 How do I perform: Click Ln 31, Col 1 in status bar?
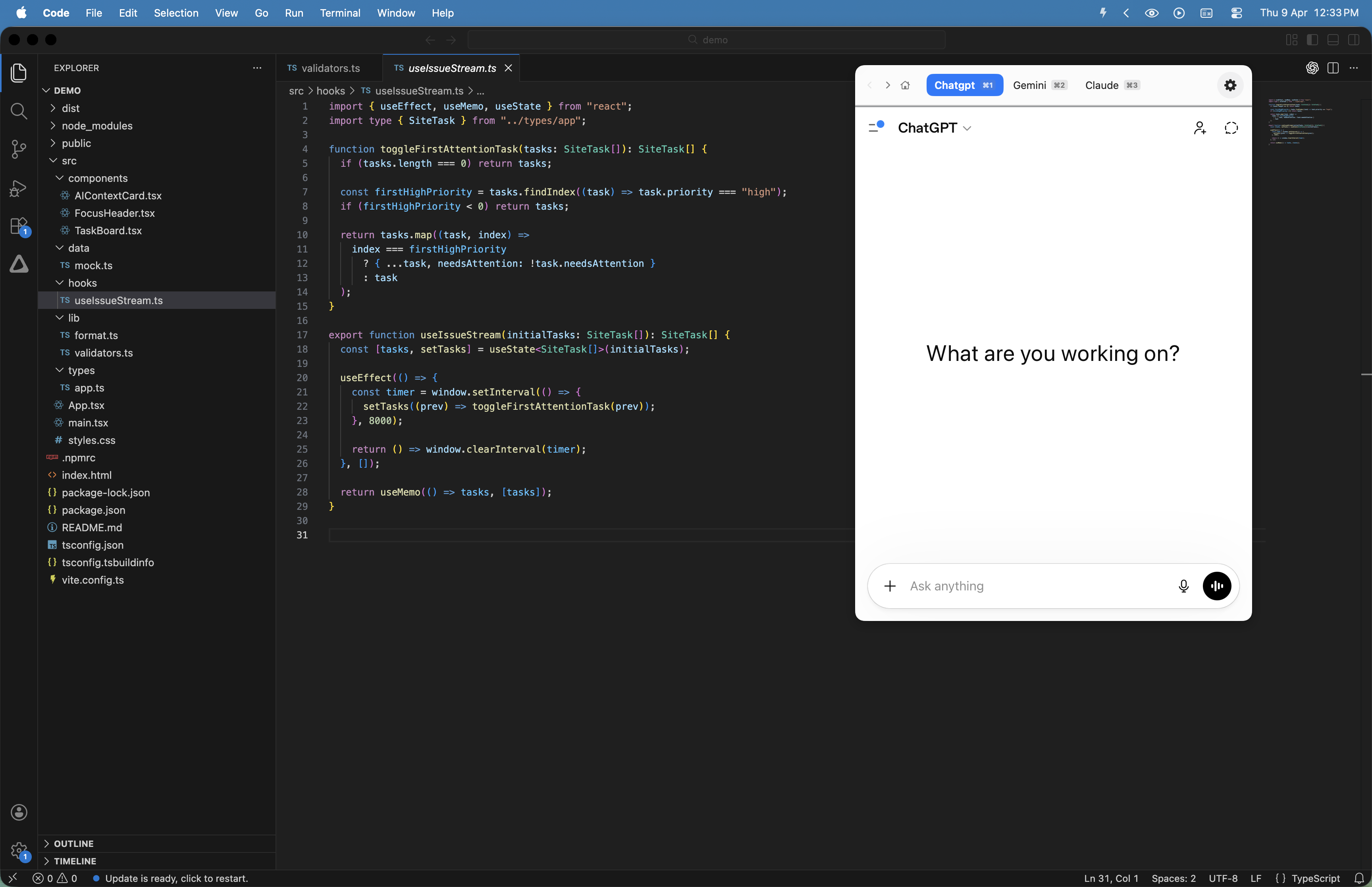[x=1111, y=878]
